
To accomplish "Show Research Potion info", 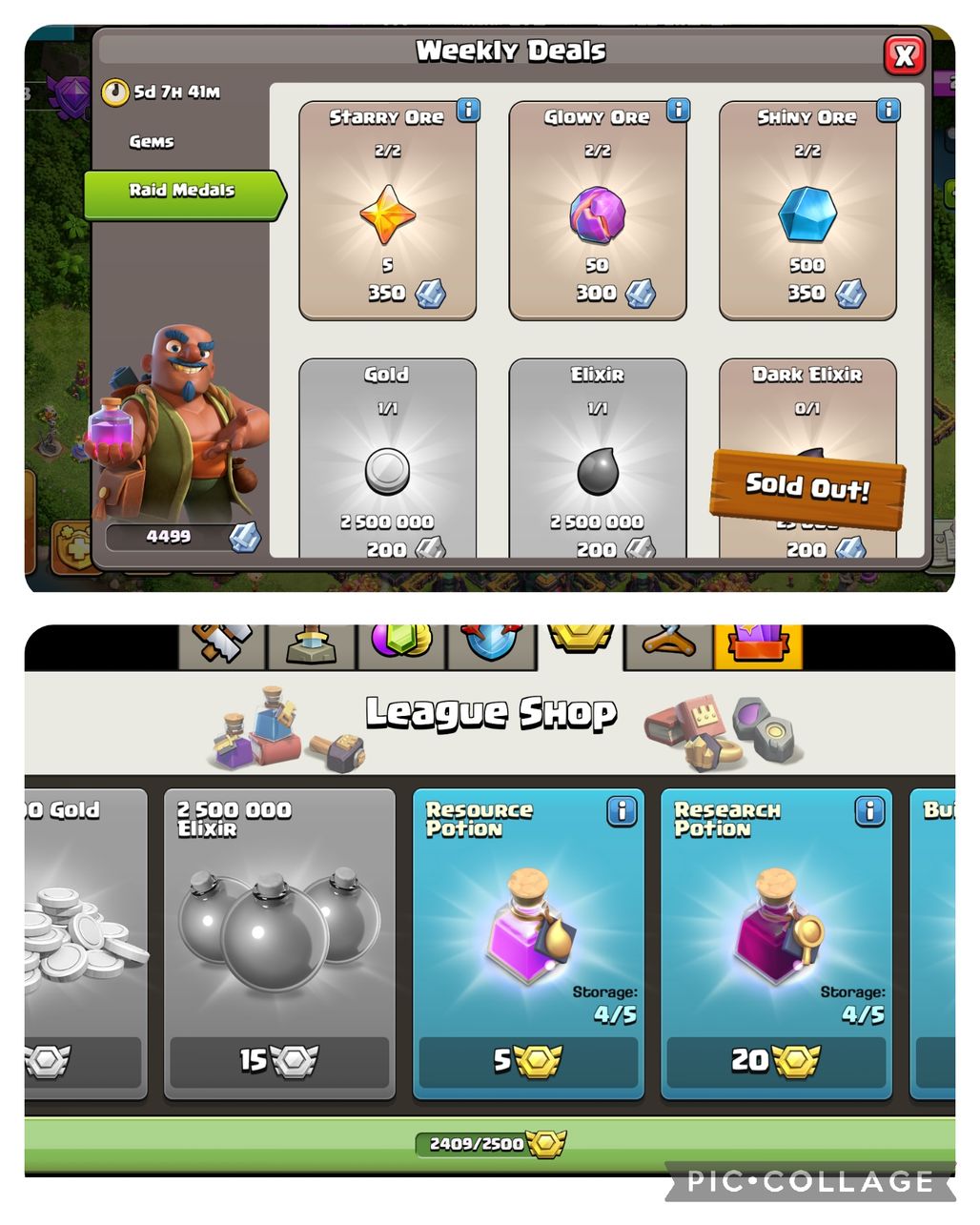I will tap(869, 811).
